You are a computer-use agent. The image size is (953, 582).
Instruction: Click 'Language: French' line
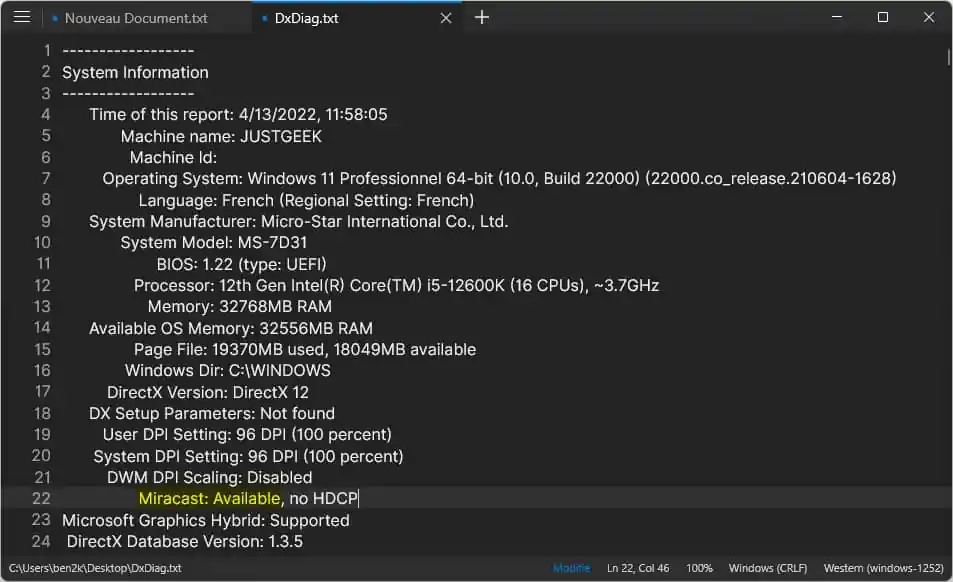306,200
